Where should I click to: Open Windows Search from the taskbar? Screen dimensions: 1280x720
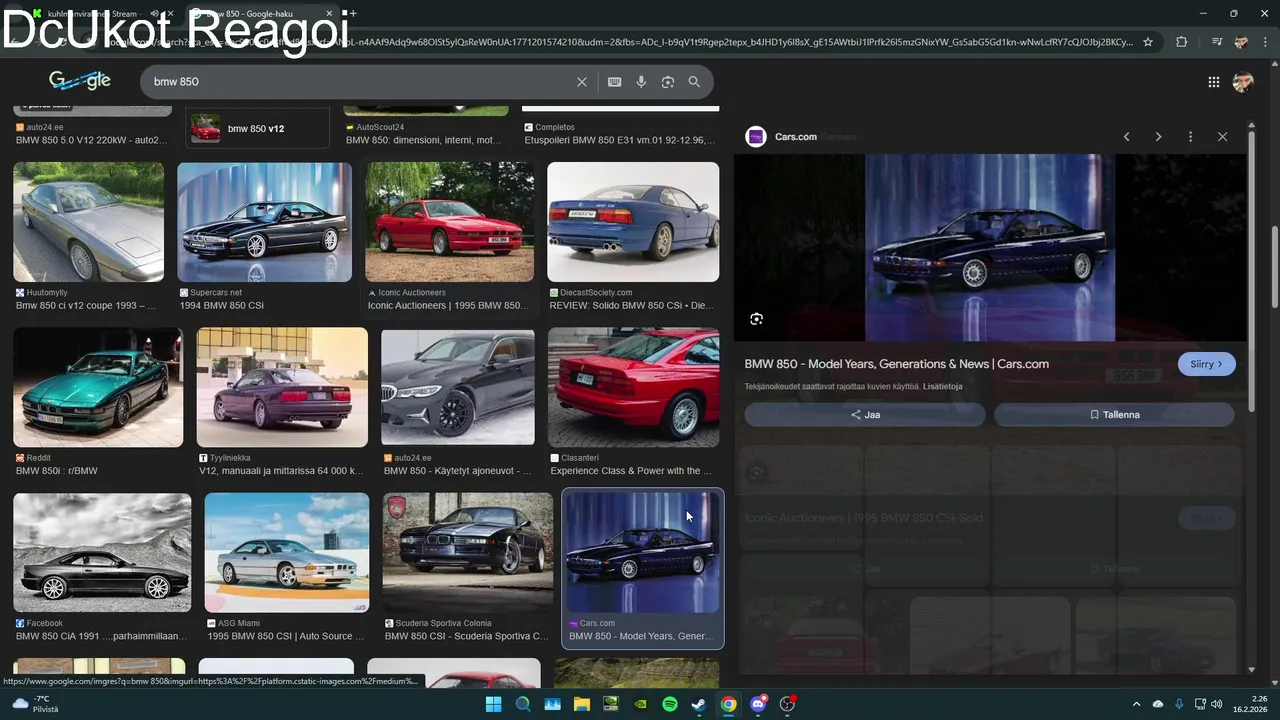[x=522, y=704]
